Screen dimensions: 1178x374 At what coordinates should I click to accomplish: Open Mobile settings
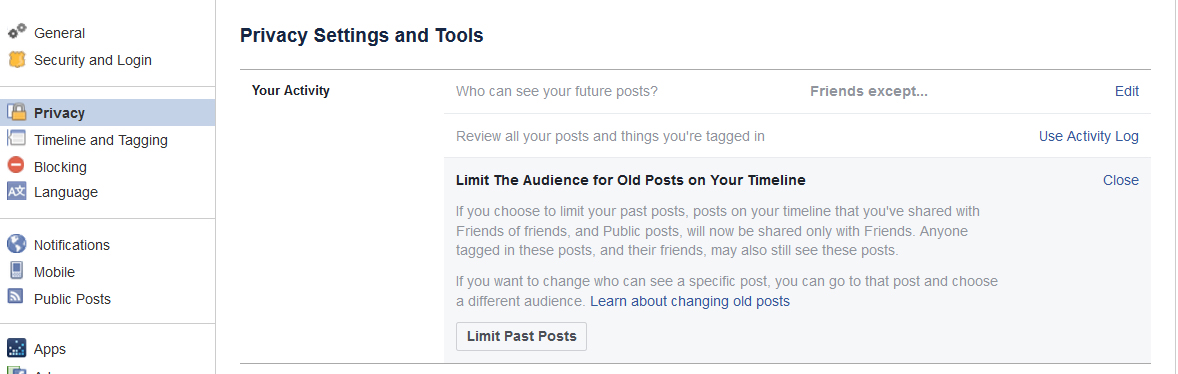(x=54, y=272)
